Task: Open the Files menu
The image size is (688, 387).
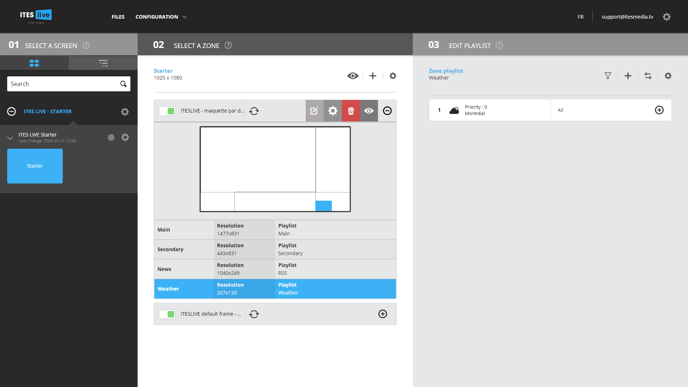Action: pos(118,17)
